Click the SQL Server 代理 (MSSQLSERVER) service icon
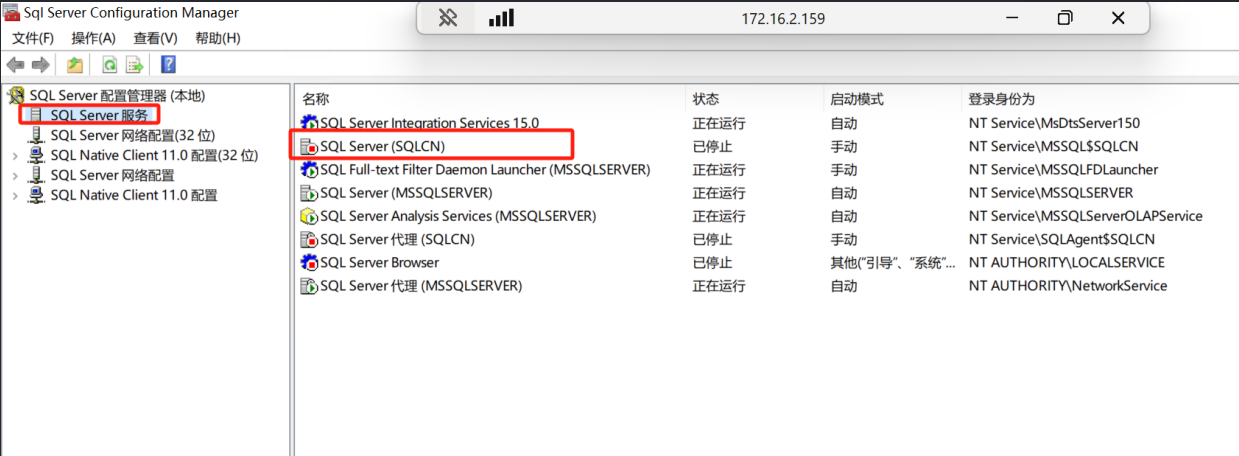 pyautogui.click(x=309, y=286)
